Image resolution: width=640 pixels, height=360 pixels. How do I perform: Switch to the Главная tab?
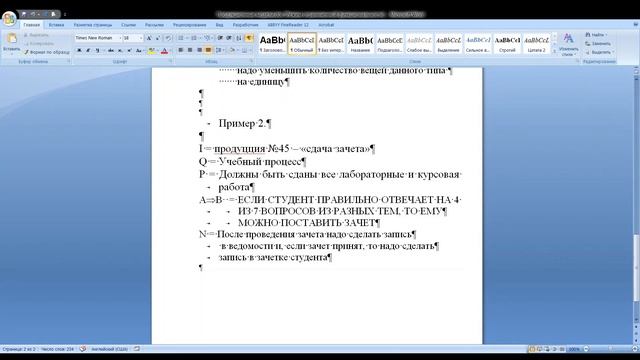(31, 25)
